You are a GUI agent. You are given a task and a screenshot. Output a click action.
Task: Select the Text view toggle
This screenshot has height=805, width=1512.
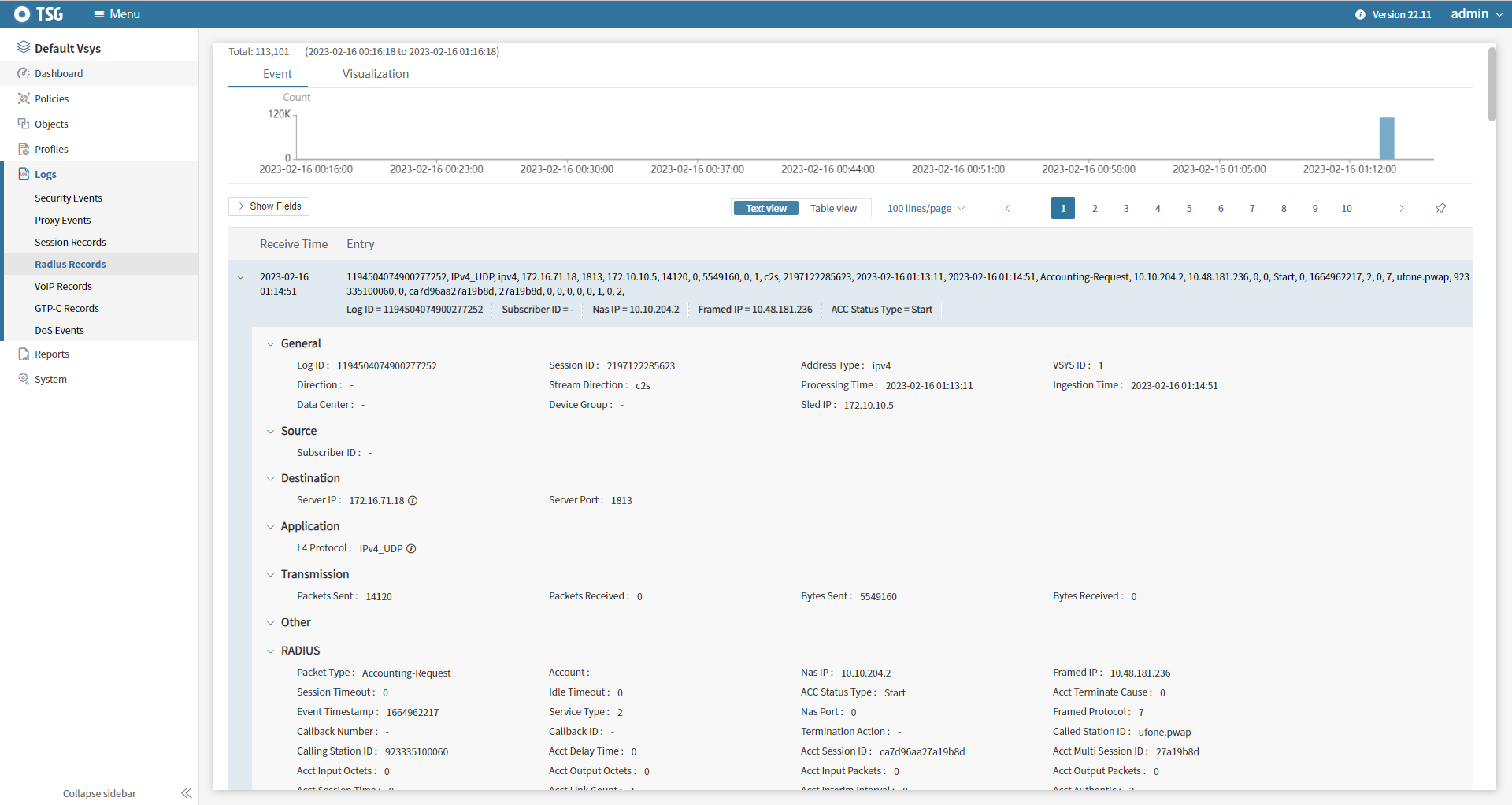pos(765,208)
